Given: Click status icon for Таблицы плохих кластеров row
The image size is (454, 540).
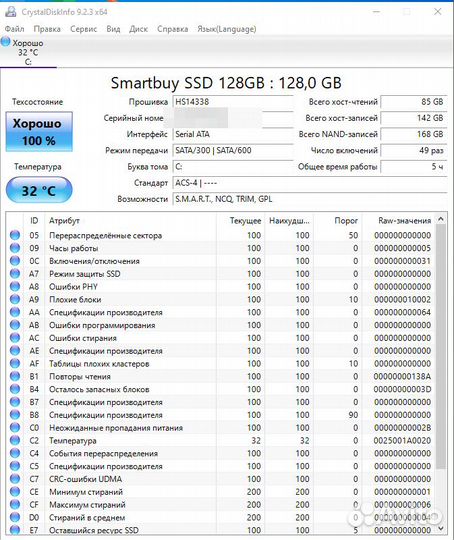Looking at the screenshot, I should tap(15, 363).
